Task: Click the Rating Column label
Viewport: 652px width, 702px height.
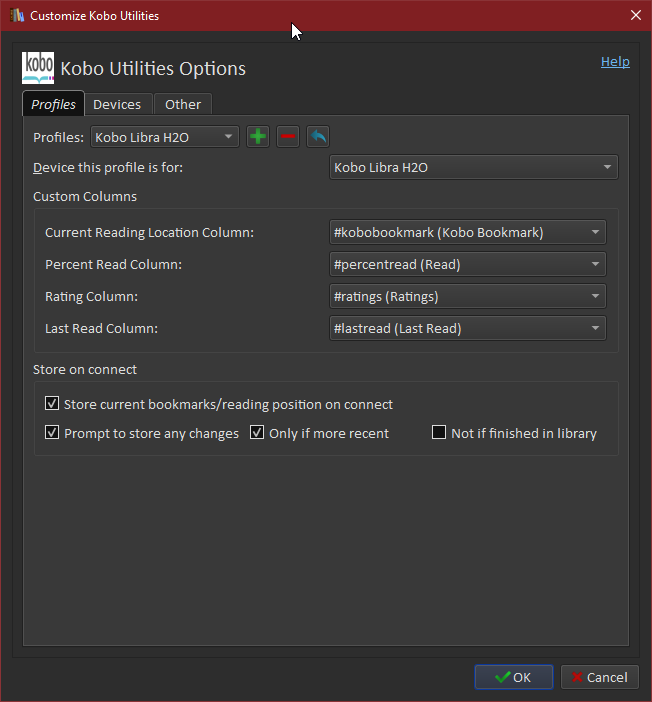Action: [92, 296]
